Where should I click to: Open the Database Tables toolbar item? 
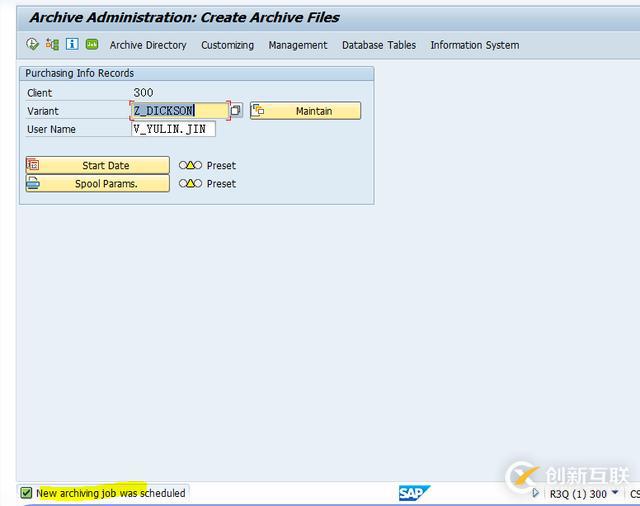379,45
